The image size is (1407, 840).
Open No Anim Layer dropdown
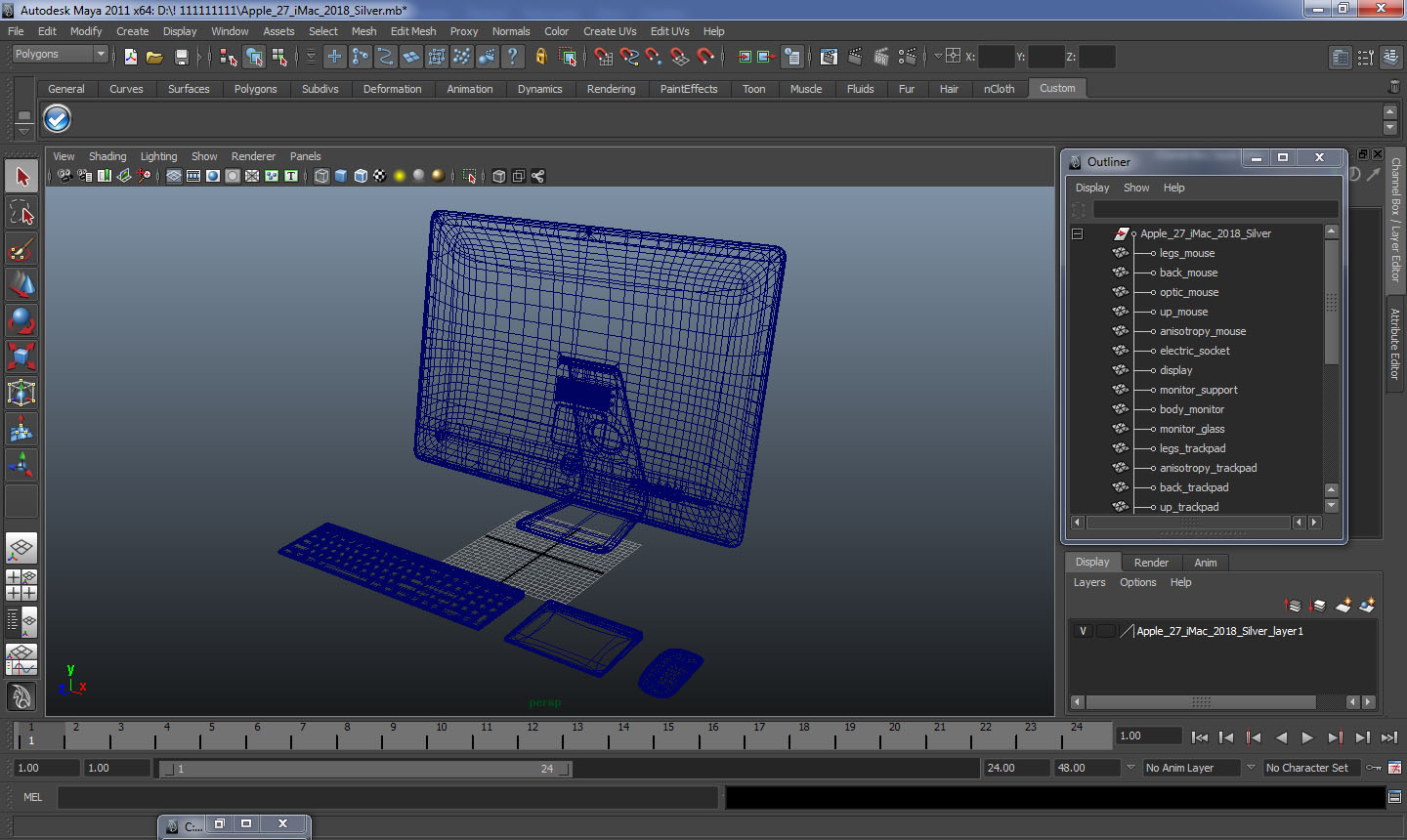tap(1192, 768)
